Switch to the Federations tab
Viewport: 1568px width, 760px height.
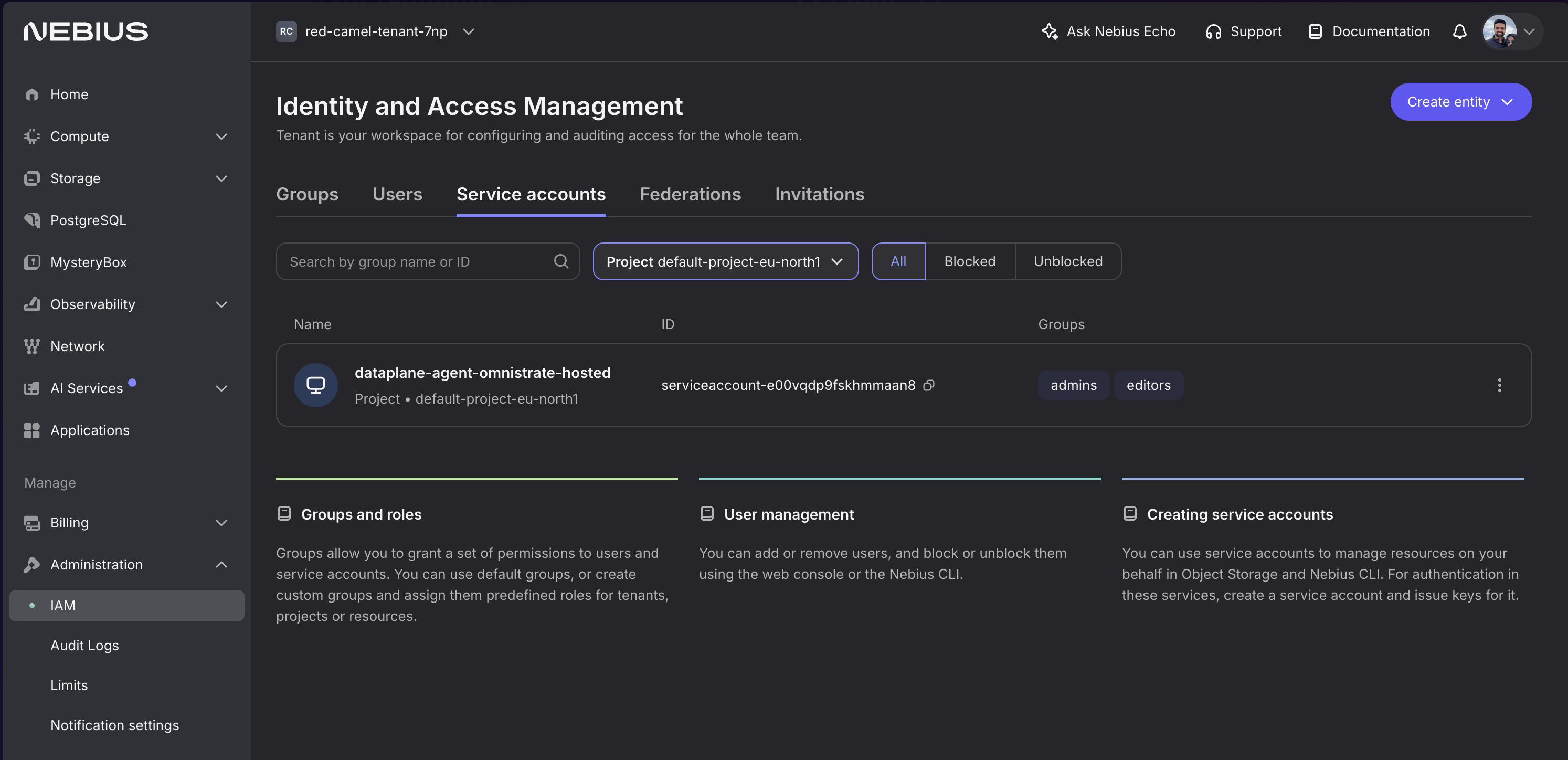[690, 194]
